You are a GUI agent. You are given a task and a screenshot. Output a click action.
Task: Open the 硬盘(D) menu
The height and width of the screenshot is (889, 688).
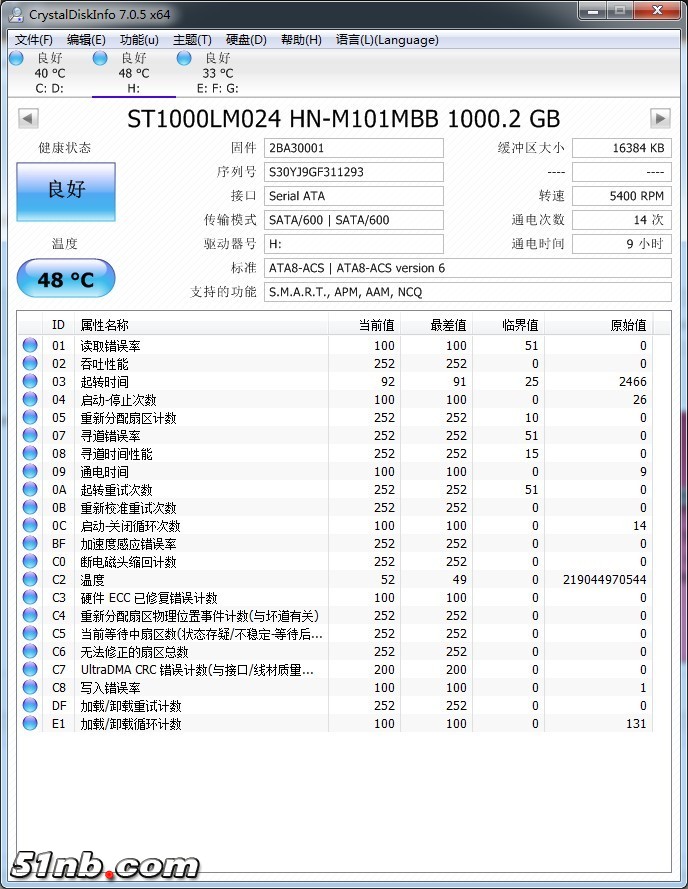246,40
